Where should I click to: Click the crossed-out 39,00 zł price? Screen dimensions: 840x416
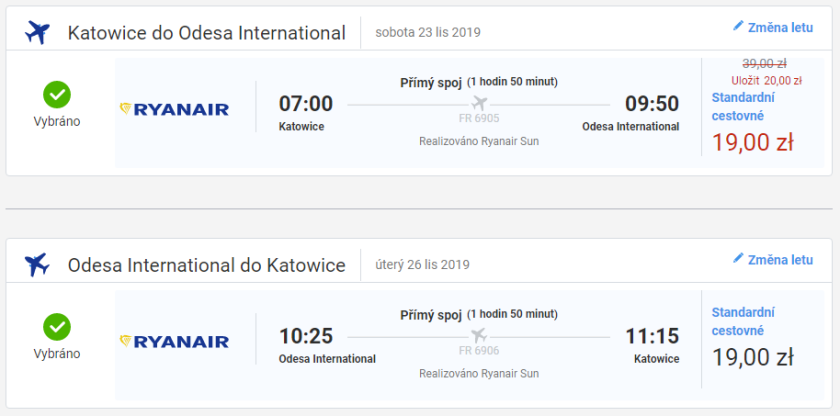pyautogui.click(x=764, y=62)
